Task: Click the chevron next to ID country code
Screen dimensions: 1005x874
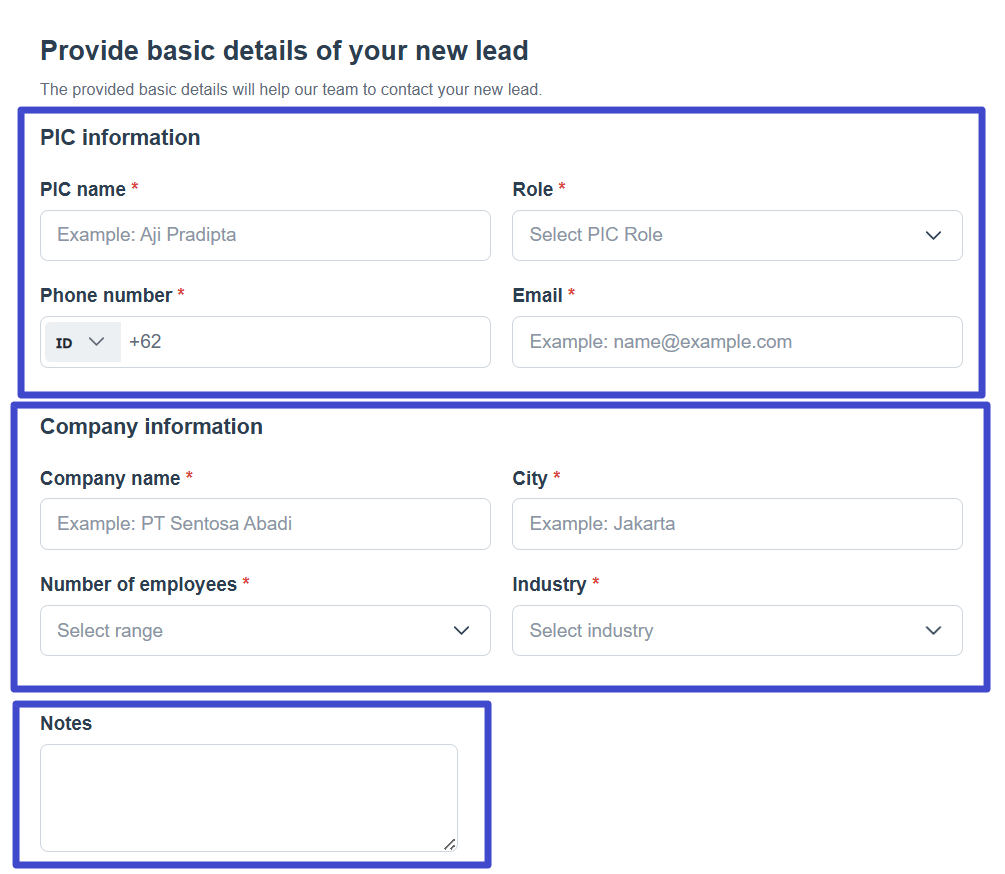Action: pyautogui.click(x=97, y=342)
